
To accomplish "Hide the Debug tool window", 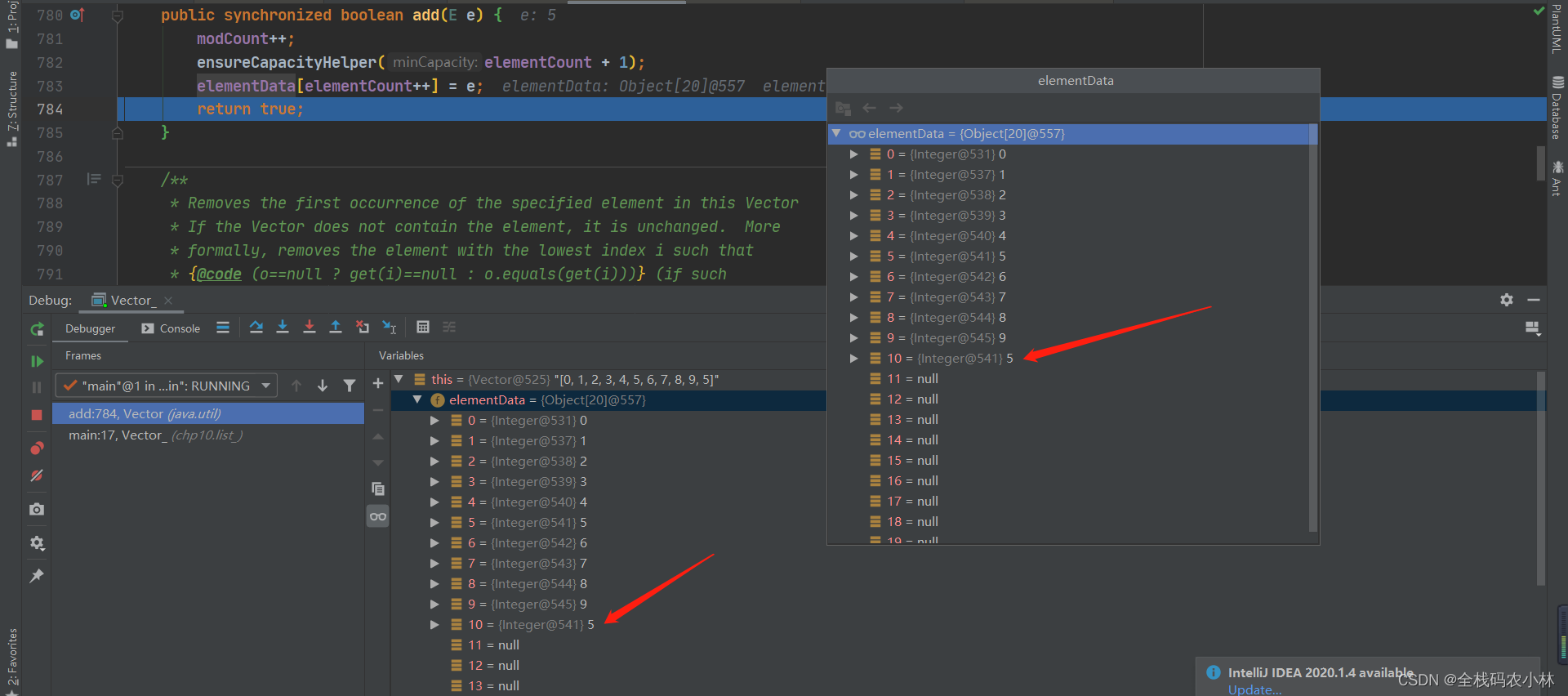I will pyautogui.click(x=1534, y=300).
